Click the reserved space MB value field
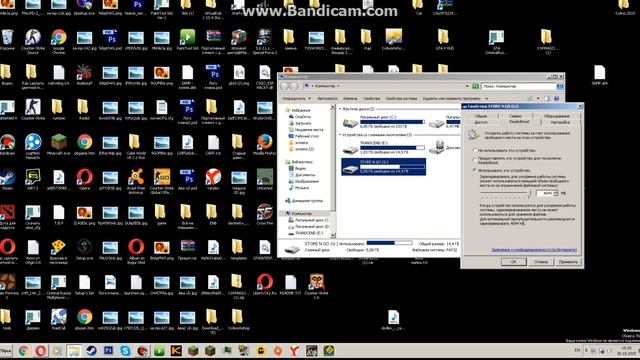 coord(544,193)
